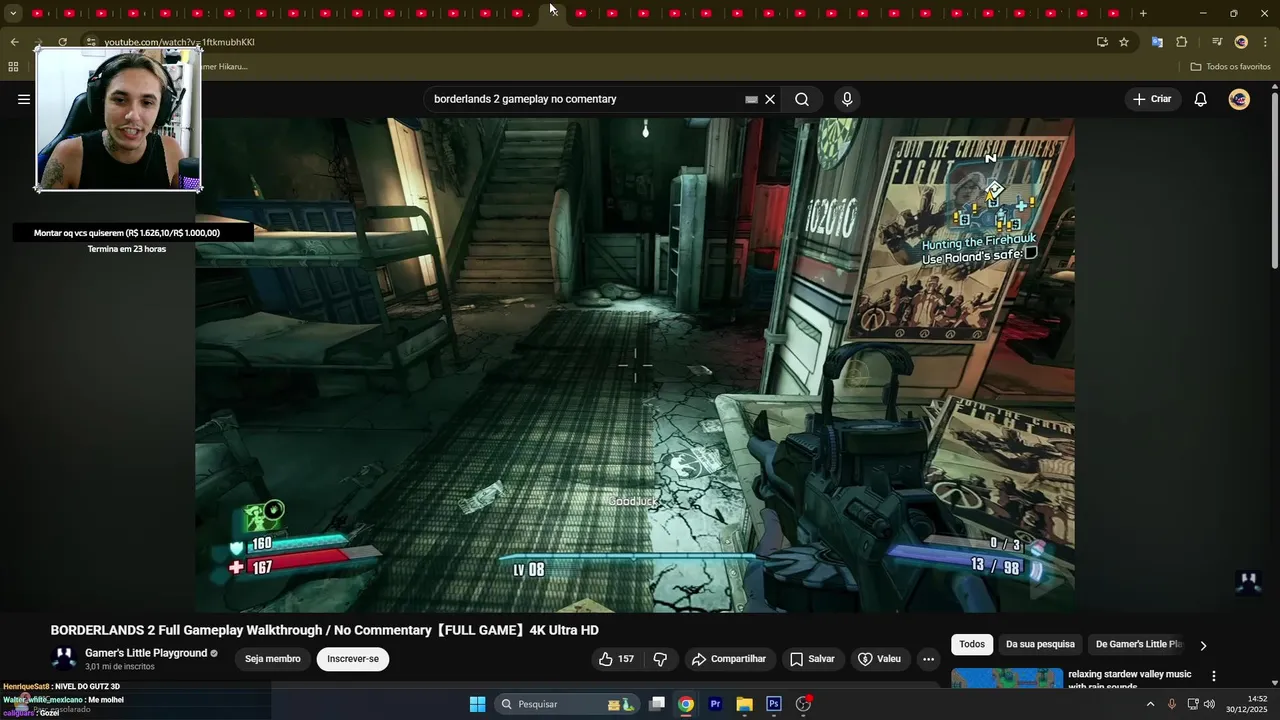
Task: Click the Valeu super thanks button
Action: (879, 659)
